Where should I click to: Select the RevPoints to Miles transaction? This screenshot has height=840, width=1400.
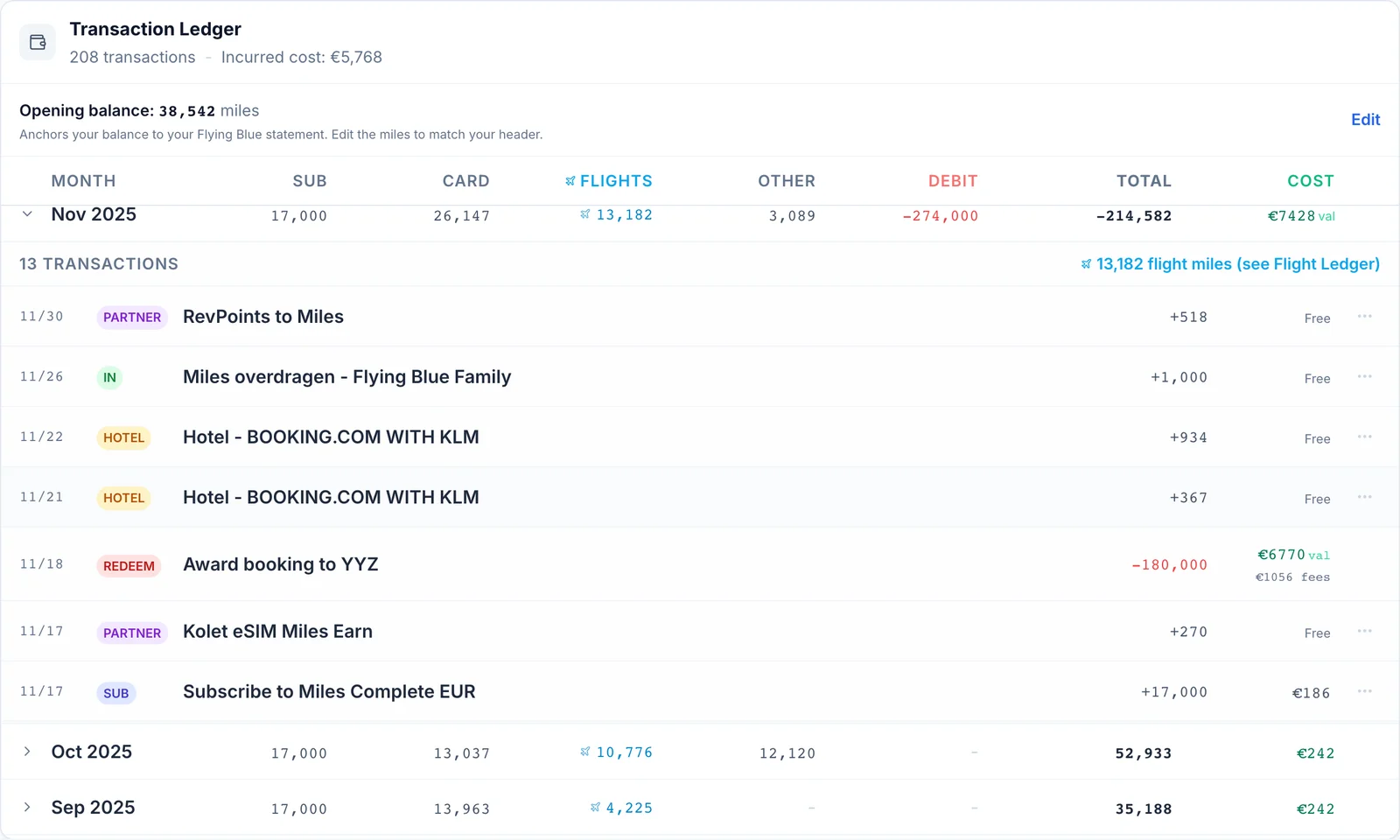point(700,317)
